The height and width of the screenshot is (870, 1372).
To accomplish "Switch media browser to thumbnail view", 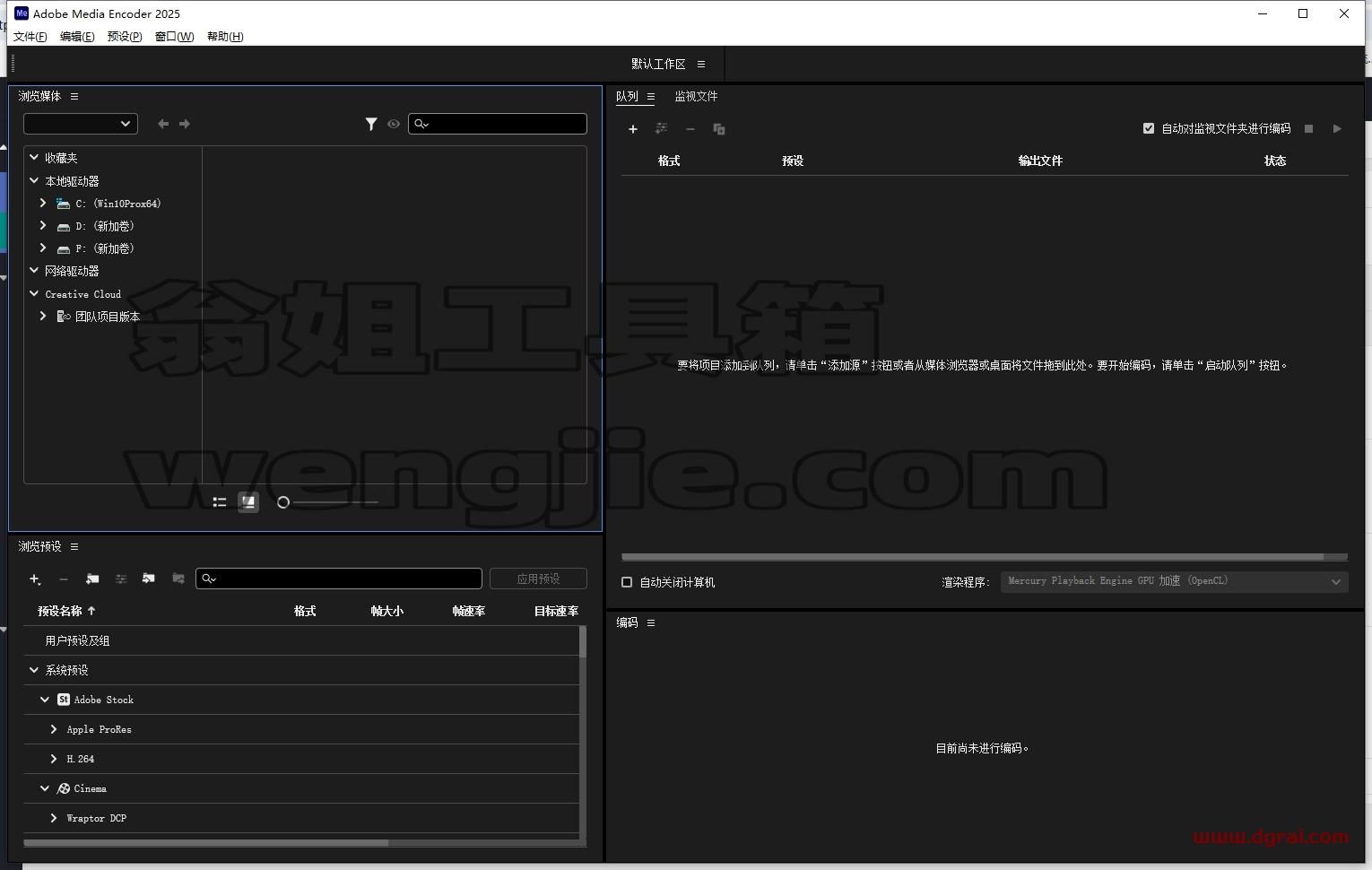I will pyautogui.click(x=248, y=502).
